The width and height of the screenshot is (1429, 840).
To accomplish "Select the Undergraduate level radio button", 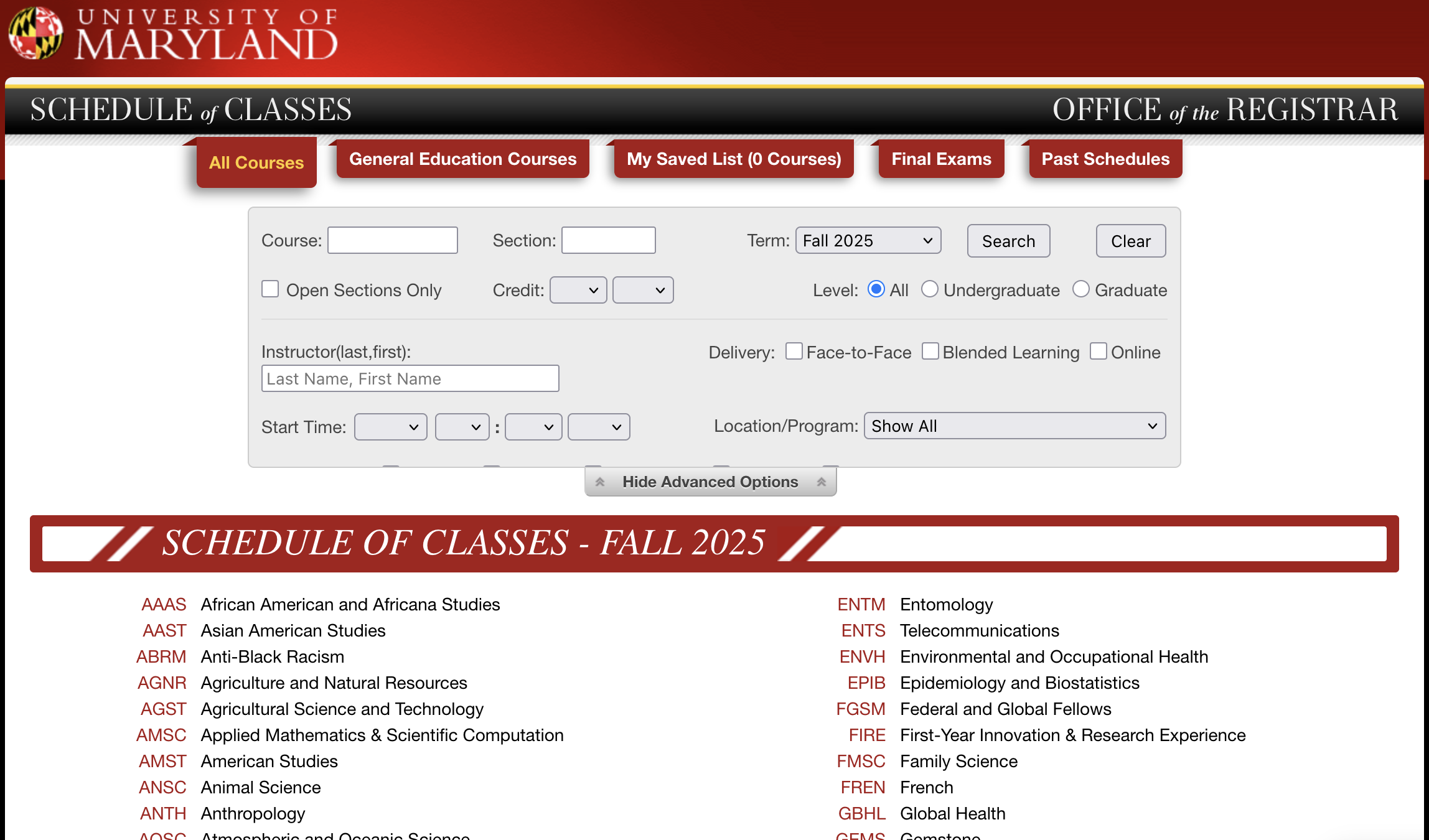I will (929, 289).
